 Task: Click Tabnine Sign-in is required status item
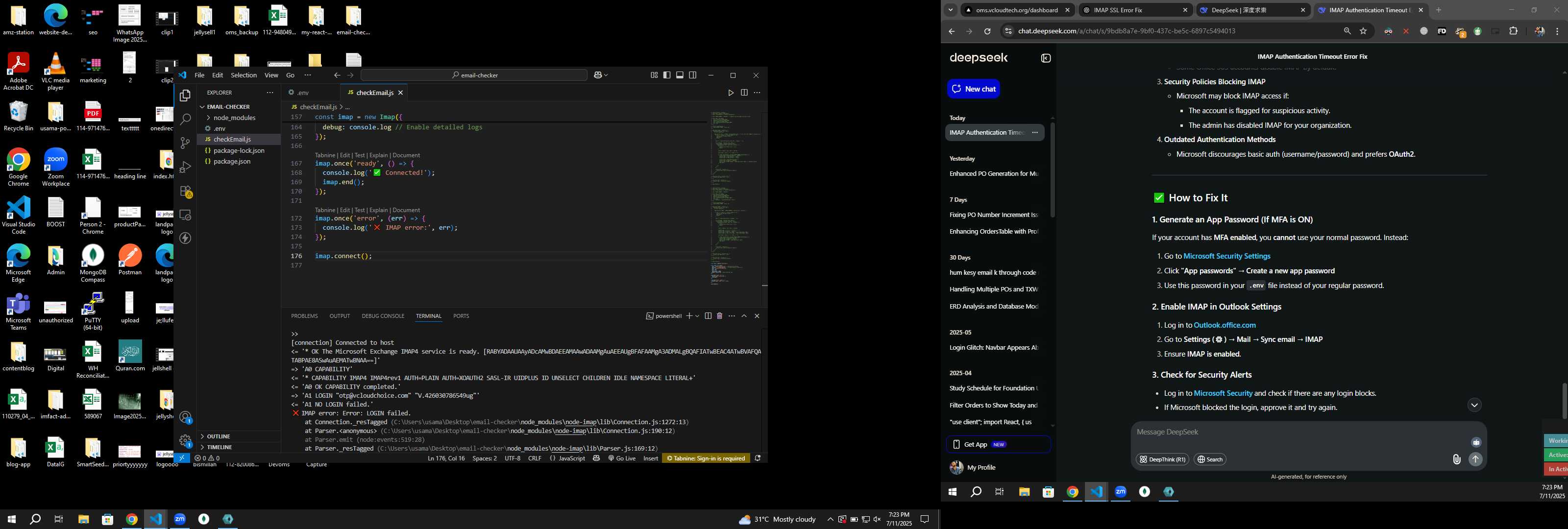706,458
